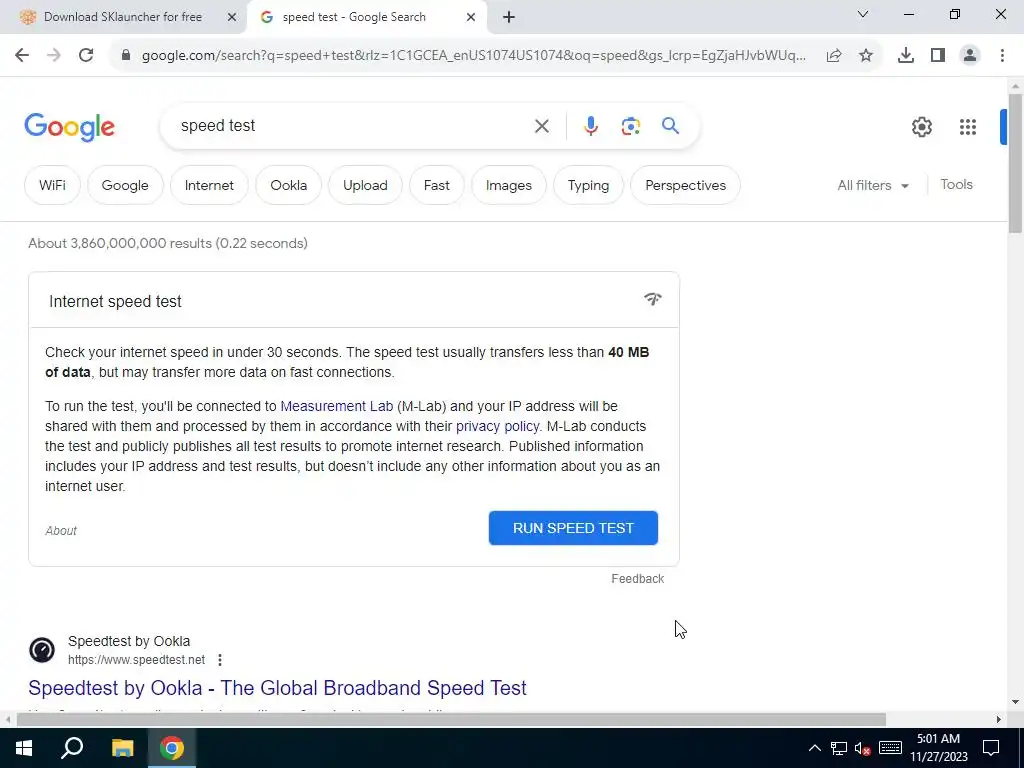Reload the page with the refresh icon
This screenshot has height=768, width=1024.
click(86, 56)
